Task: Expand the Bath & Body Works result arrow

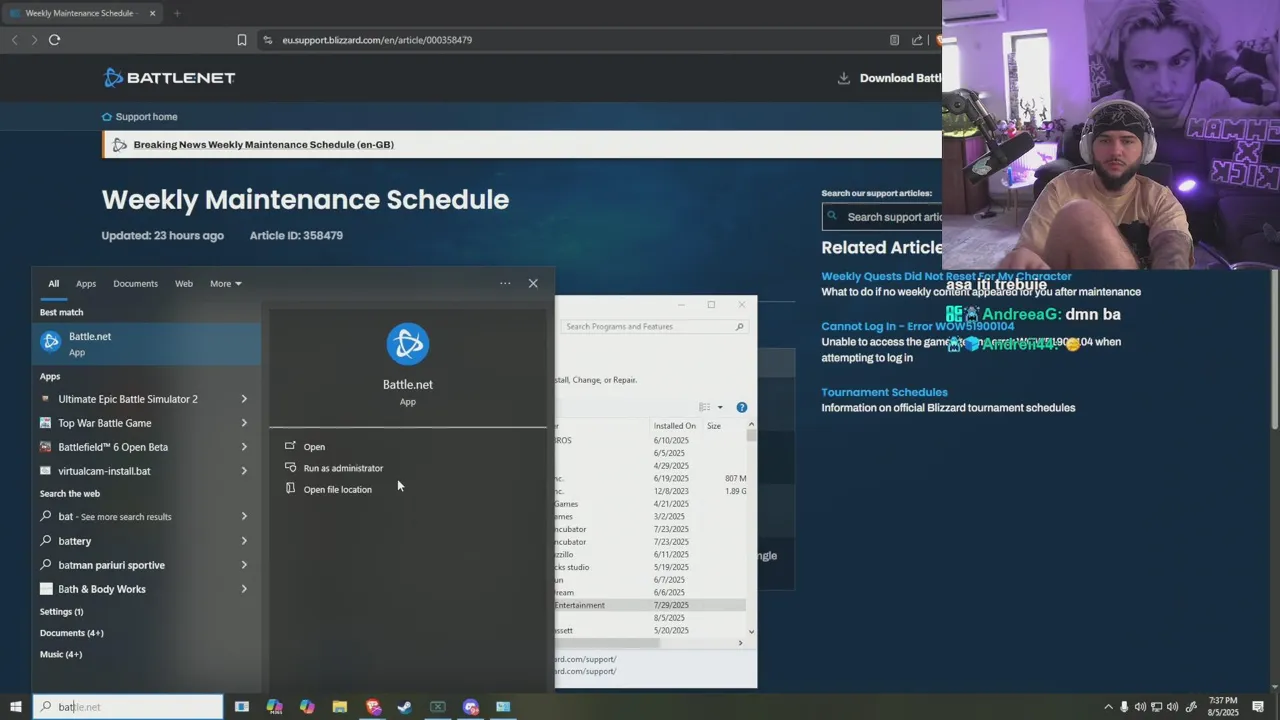Action: (x=244, y=589)
